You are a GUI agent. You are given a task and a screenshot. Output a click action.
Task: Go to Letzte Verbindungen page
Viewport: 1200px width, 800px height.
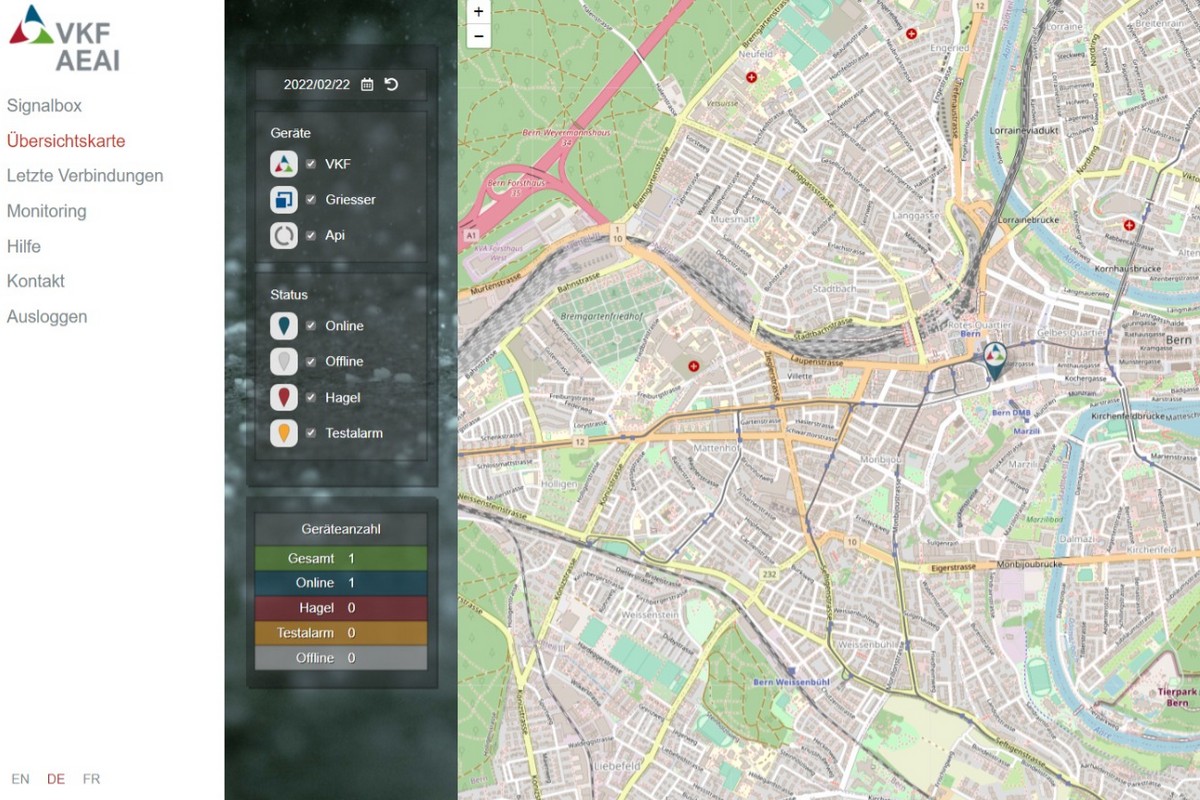point(85,176)
